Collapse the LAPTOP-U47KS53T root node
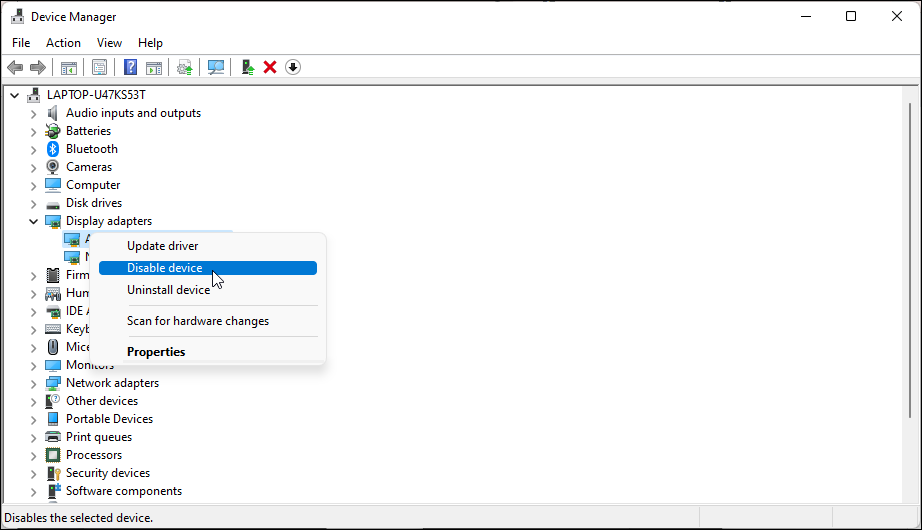The height and width of the screenshot is (530, 922). point(15,95)
